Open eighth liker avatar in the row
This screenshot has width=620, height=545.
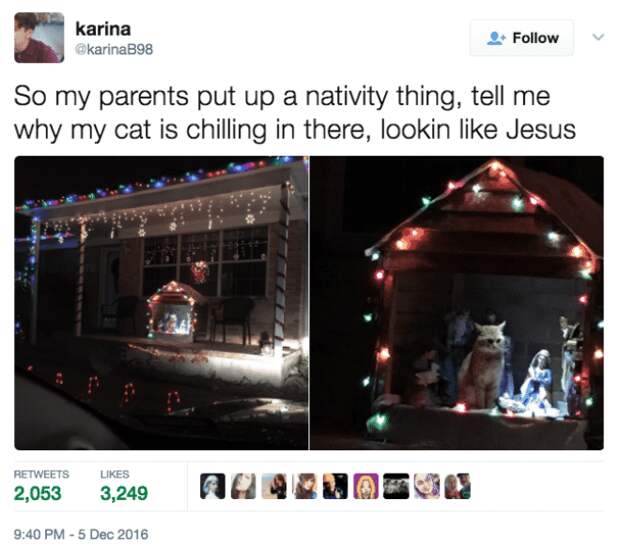427,486
